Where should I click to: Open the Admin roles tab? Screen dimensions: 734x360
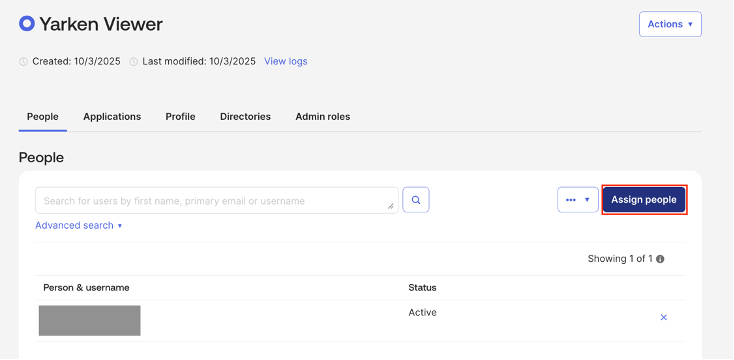tap(323, 117)
